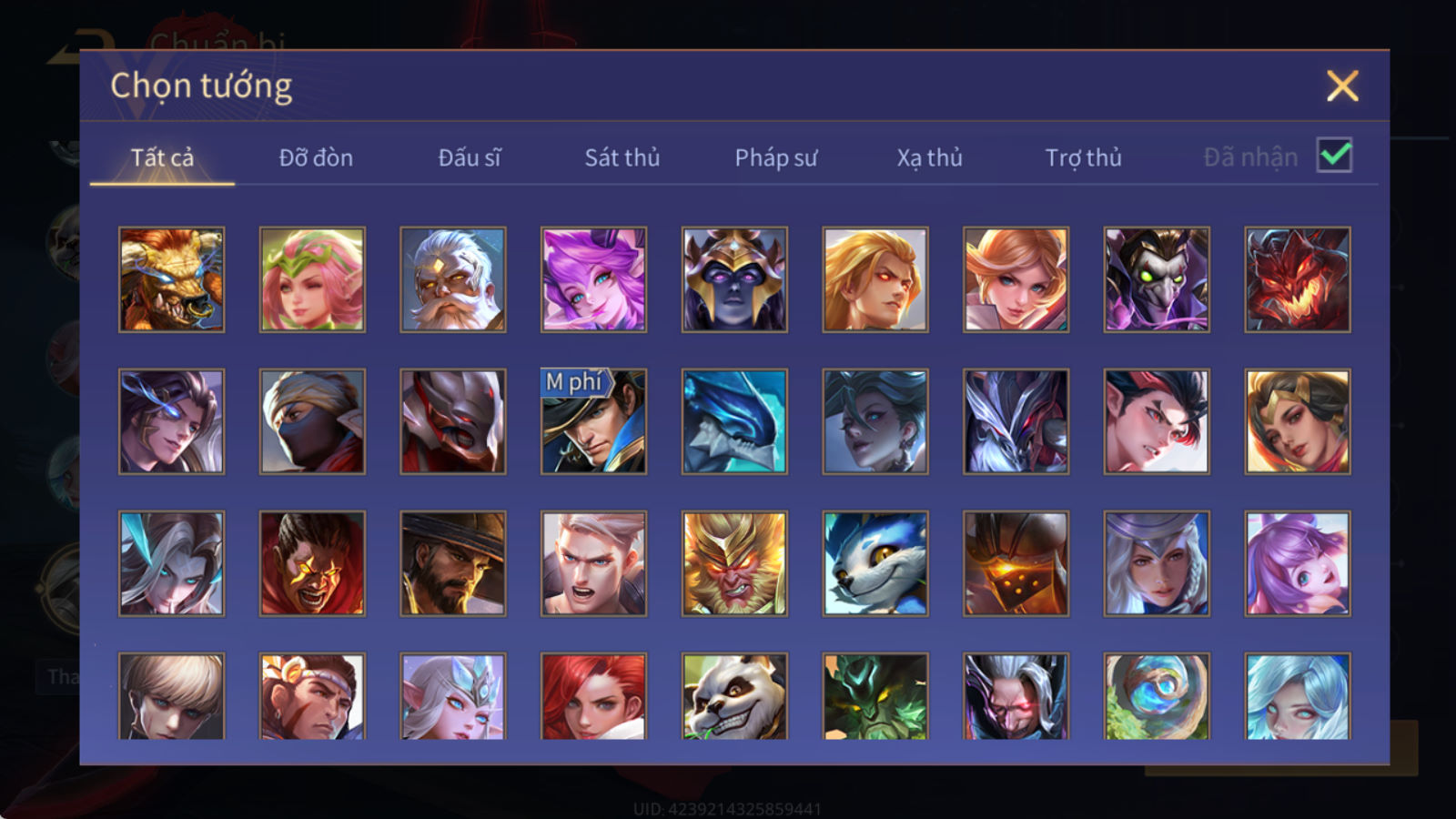Screen dimensions: 1456x819
Task: Close the Chọn tướng dialog
Action: pyautogui.click(x=1342, y=86)
